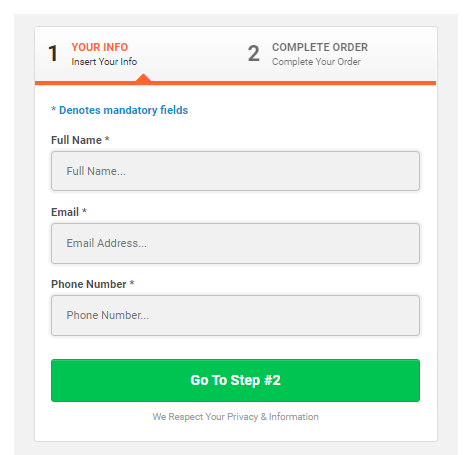The width and height of the screenshot is (470, 455).
Task: Click We Respect Your Privacy text
Action: 235,417
